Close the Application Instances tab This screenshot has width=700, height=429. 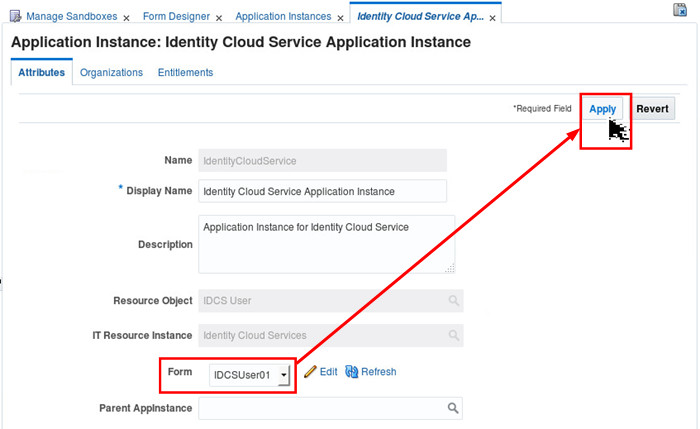tap(340, 18)
